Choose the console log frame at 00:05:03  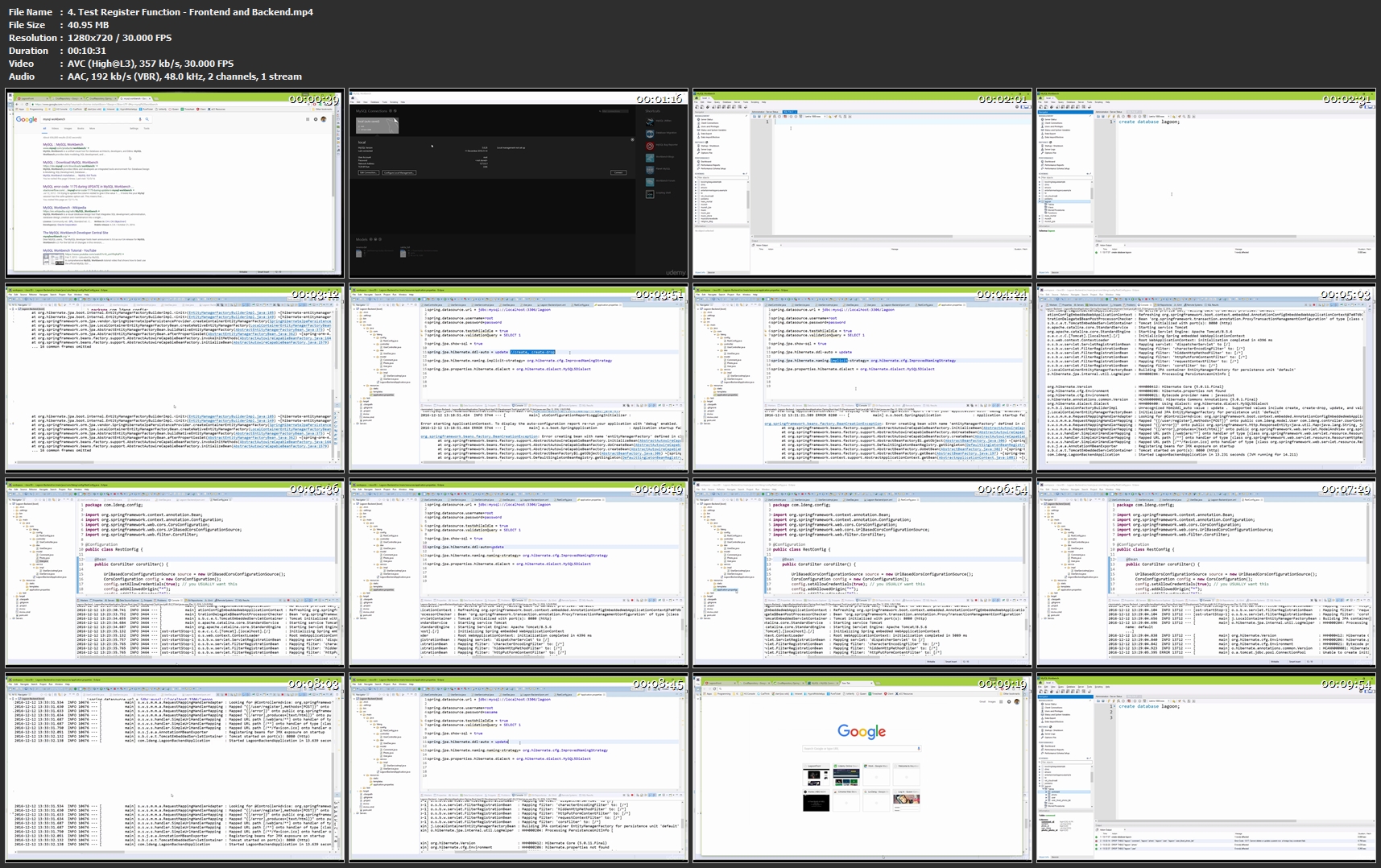pos(1205,378)
